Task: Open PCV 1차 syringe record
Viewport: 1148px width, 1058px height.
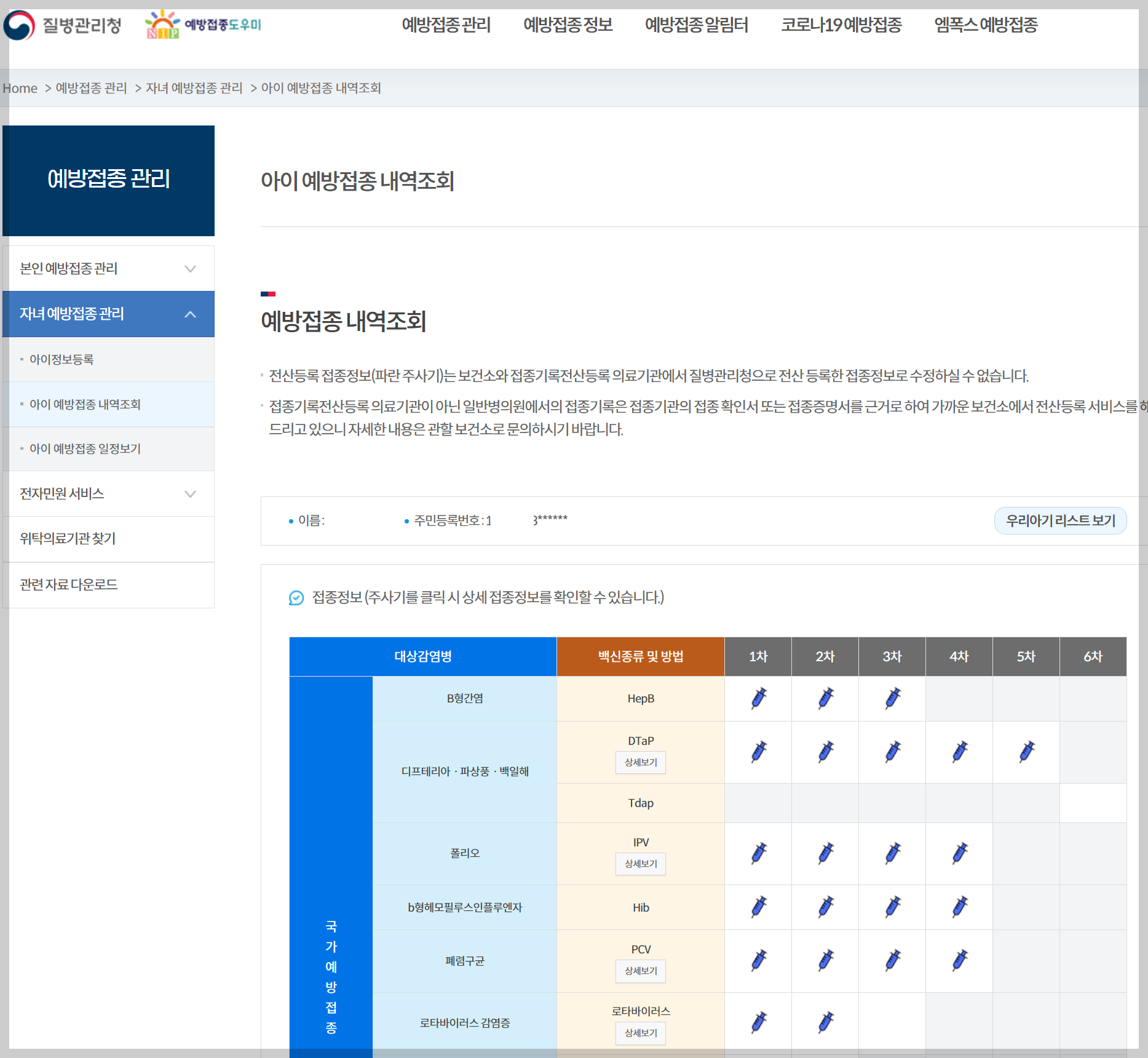Action: tap(759, 960)
